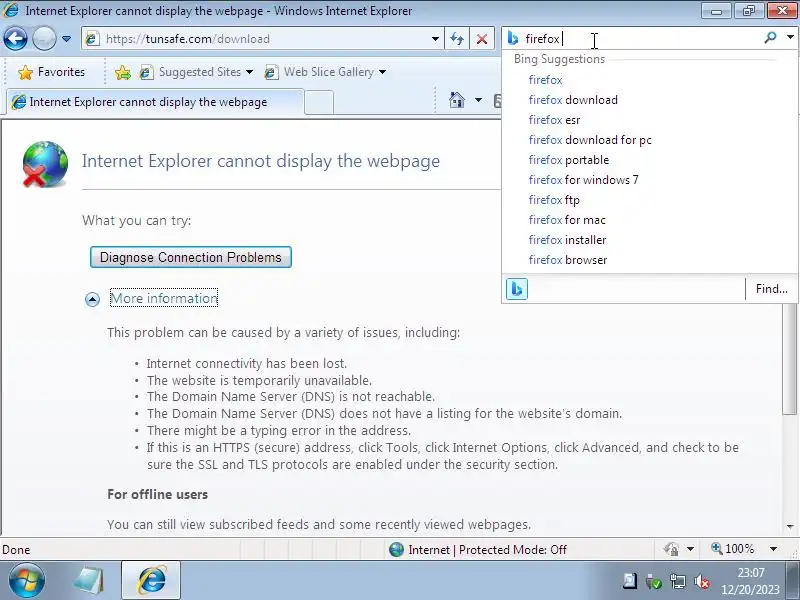This screenshot has width=800, height=600.
Task: Click scrollbar down arrow
Action: click(x=790, y=526)
